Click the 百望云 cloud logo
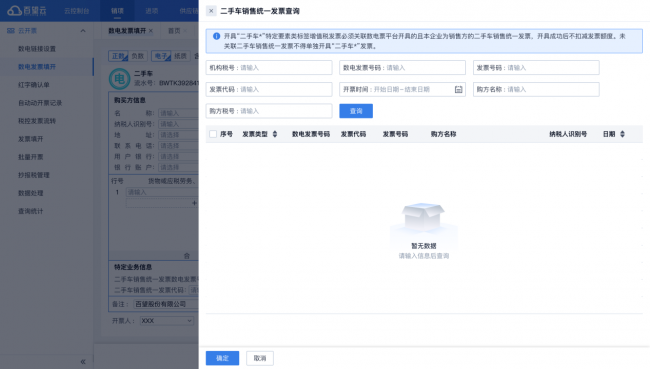 pyautogui.click(x=15, y=10)
